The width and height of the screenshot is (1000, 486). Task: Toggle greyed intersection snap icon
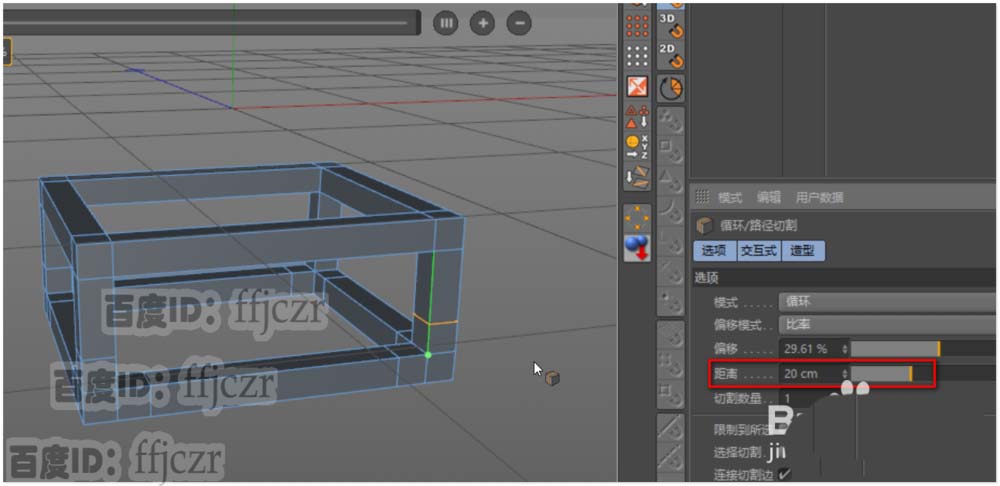pos(671,270)
